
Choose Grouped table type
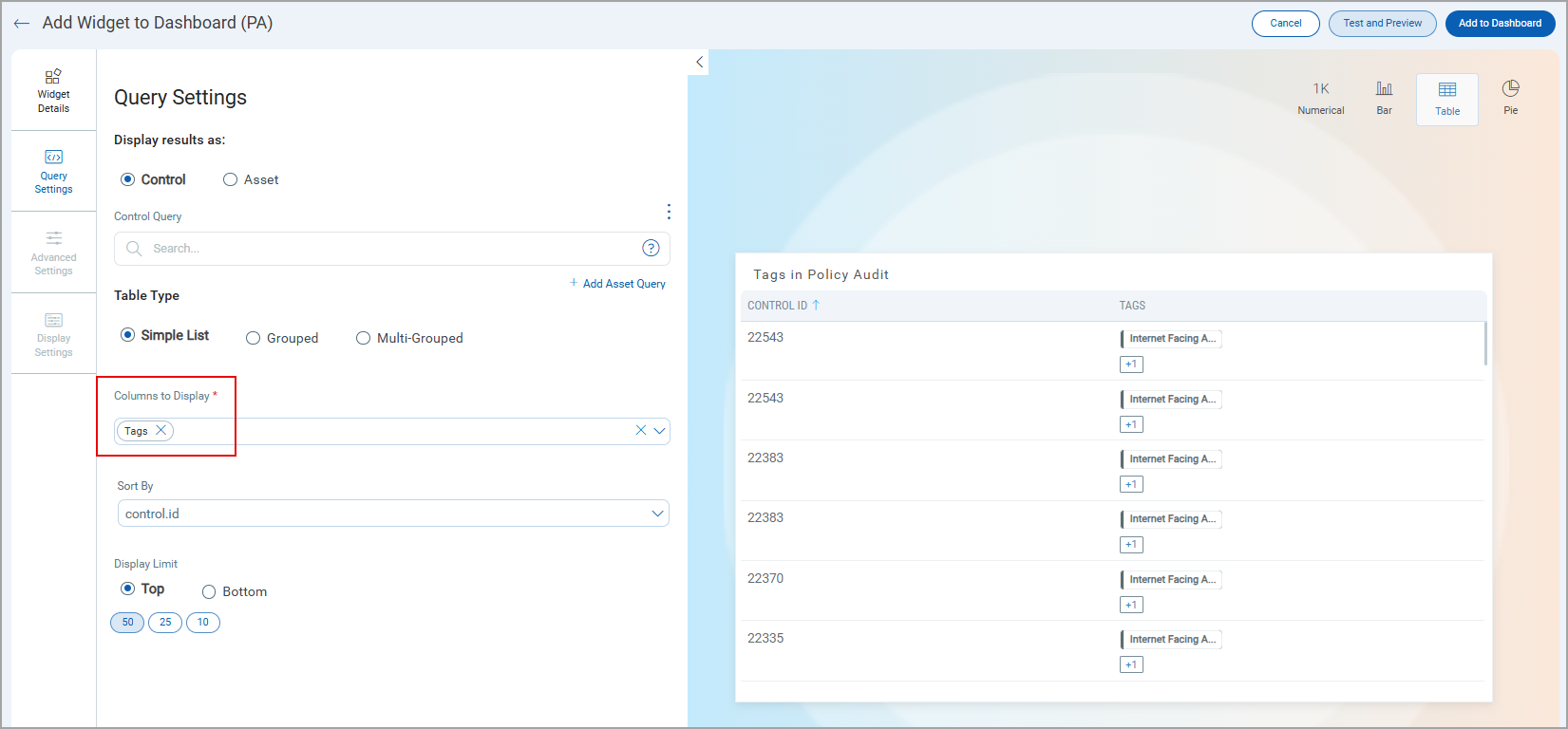pyautogui.click(x=253, y=338)
